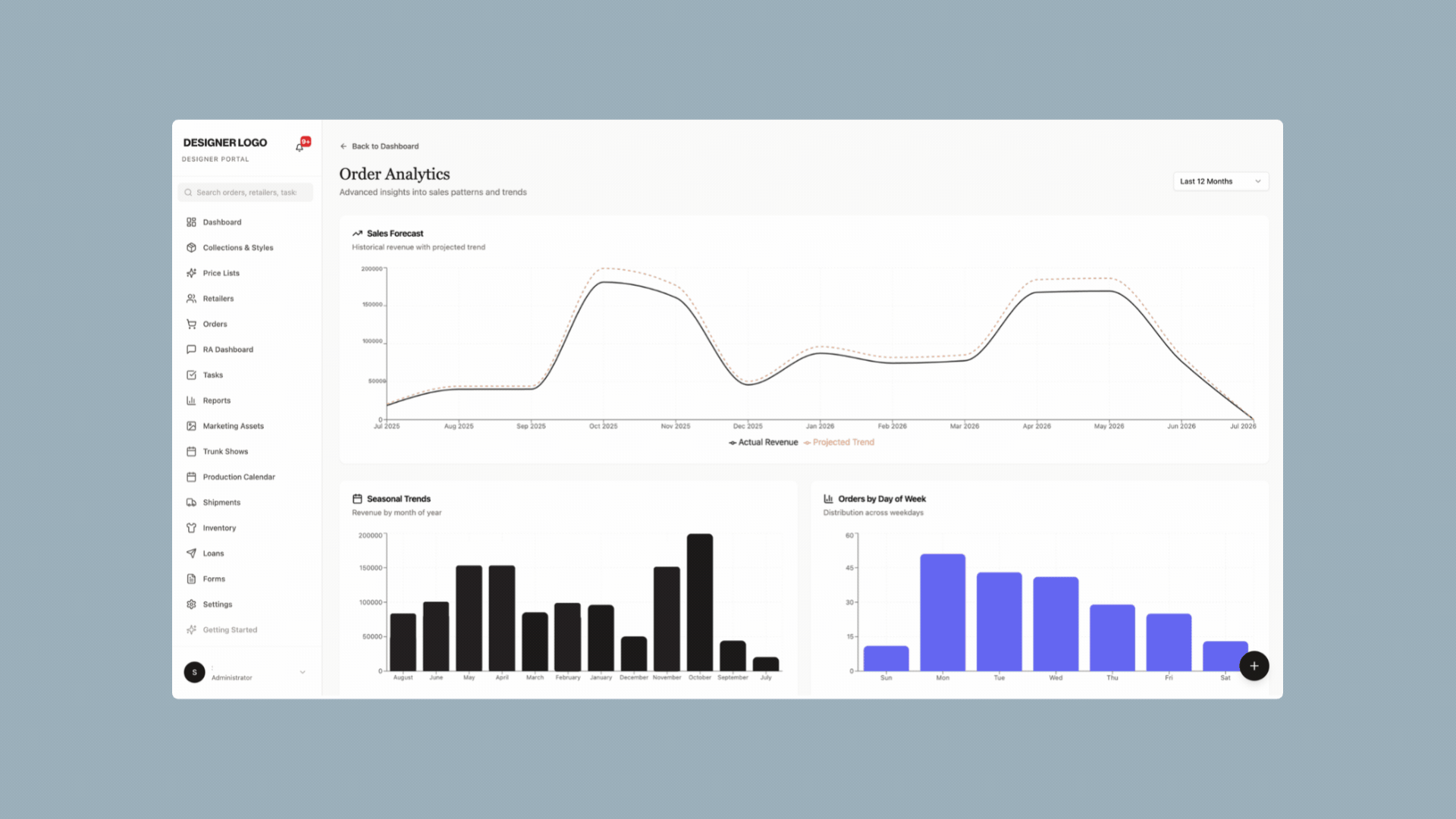Click the Reports bar chart icon

(191, 400)
